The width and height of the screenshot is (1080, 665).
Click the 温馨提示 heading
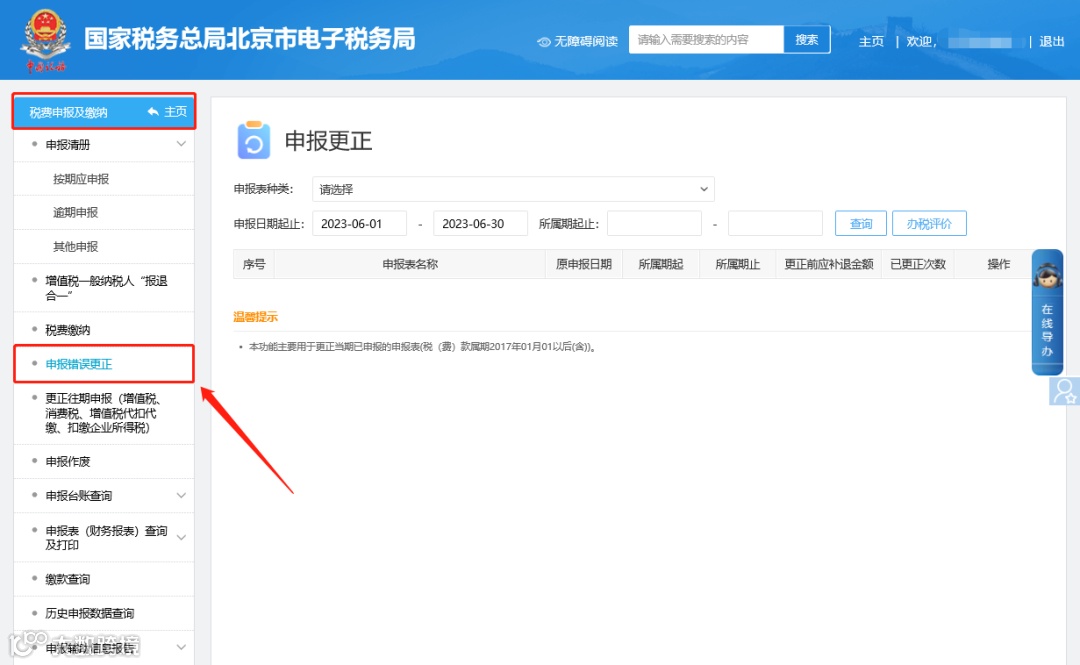coord(256,317)
